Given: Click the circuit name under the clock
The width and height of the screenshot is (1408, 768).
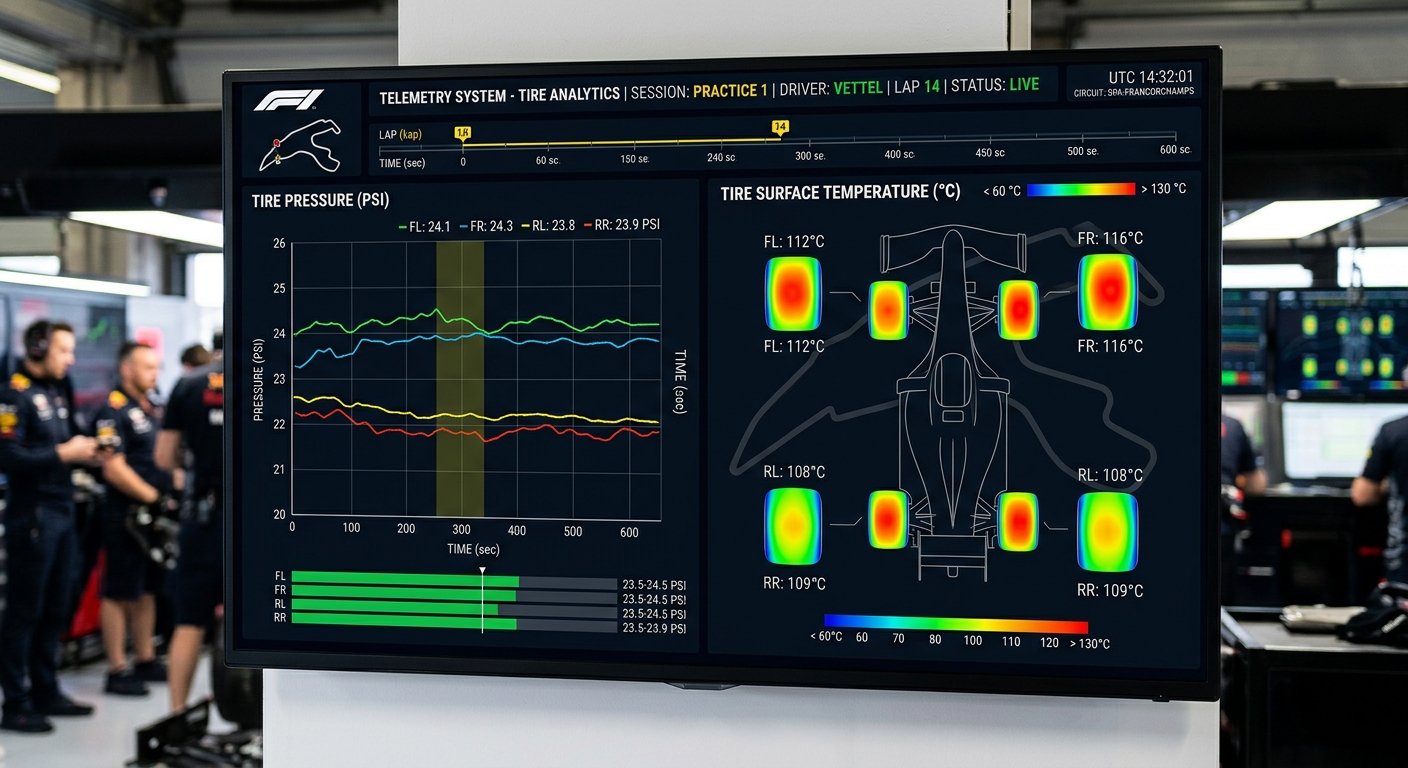Looking at the screenshot, I should click(x=1134, y=93).
